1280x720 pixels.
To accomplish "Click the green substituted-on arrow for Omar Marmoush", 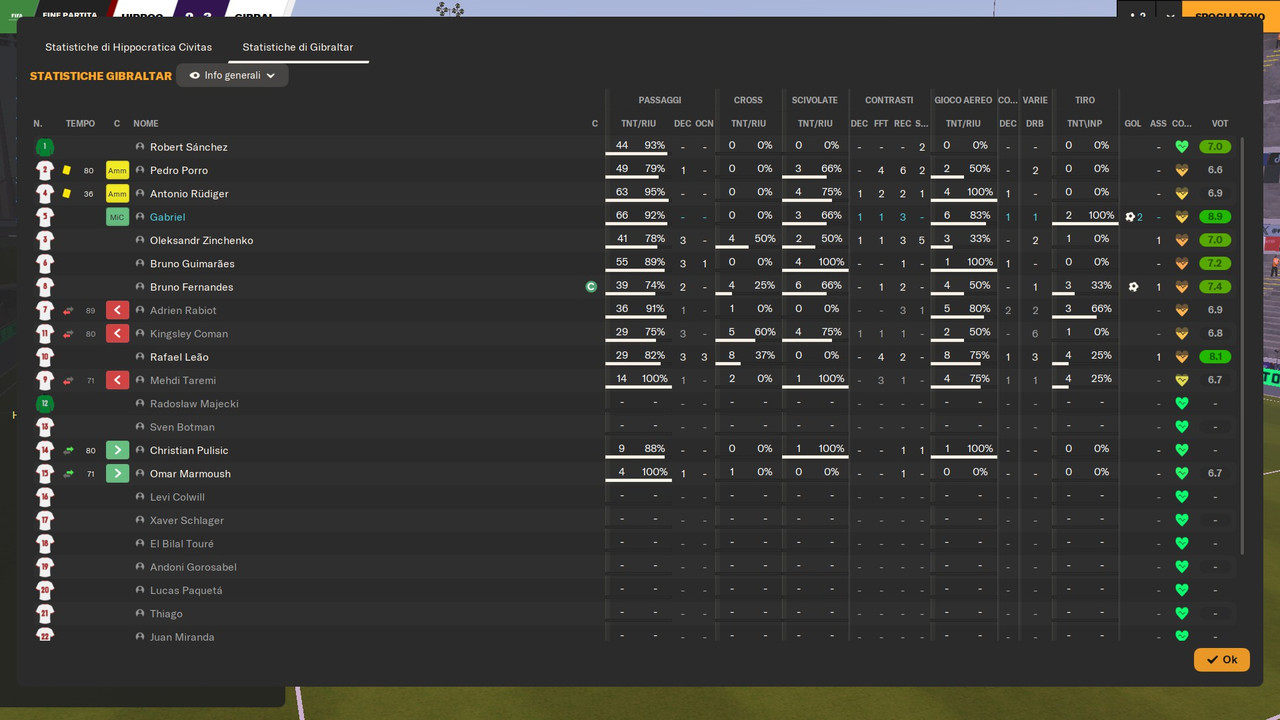I will pos(117,474).
